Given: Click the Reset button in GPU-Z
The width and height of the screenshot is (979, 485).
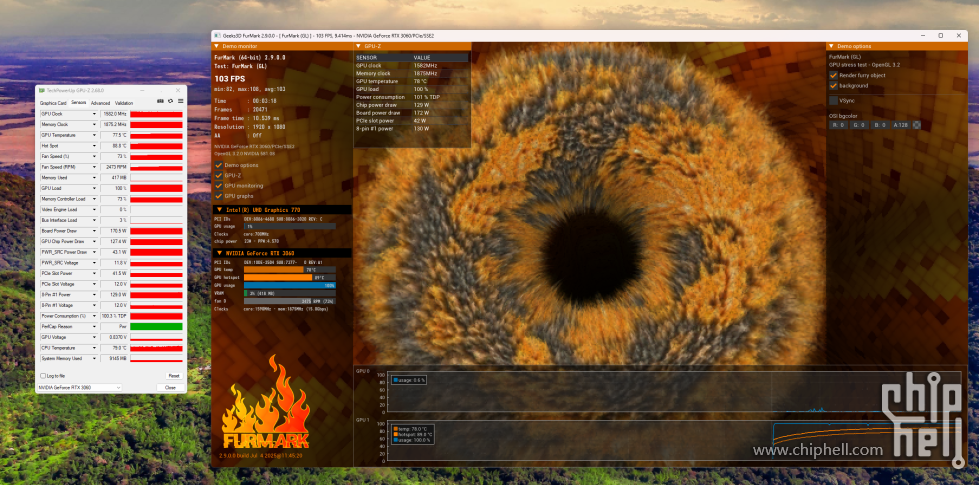Looking at the screenshot, I should coord(174,376).
